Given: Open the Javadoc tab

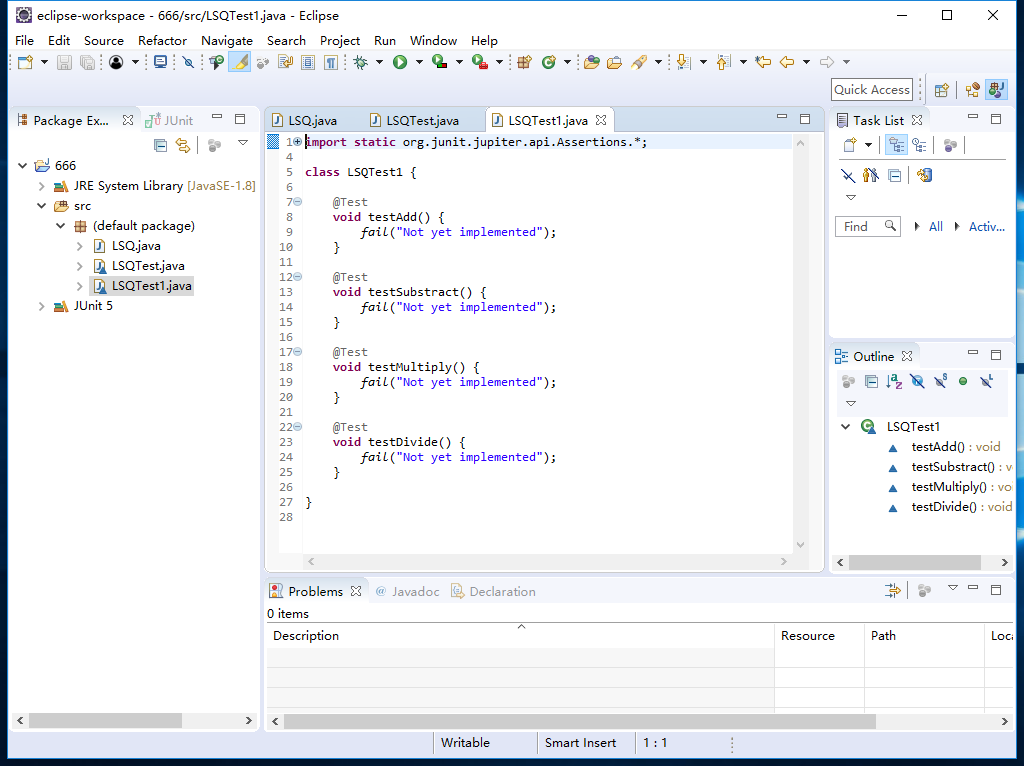Looking at the screenshot, I should 408,592.
